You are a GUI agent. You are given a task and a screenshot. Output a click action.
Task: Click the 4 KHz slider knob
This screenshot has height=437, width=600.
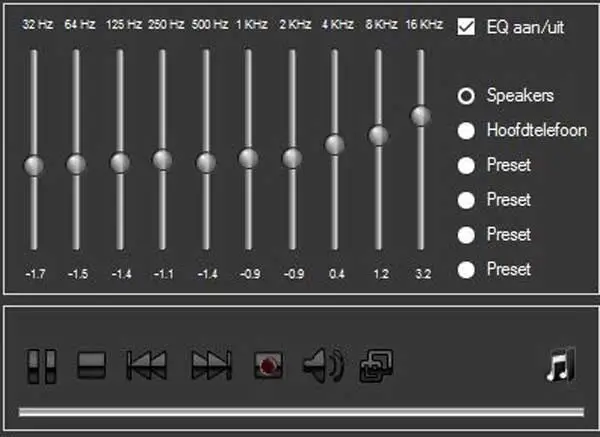(x=335, y=145)
